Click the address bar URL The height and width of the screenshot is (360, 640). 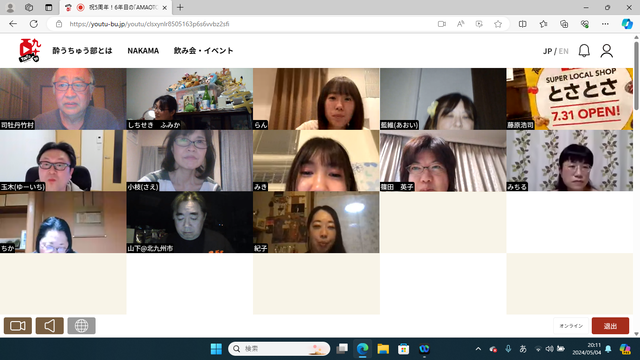click(149, 24)
